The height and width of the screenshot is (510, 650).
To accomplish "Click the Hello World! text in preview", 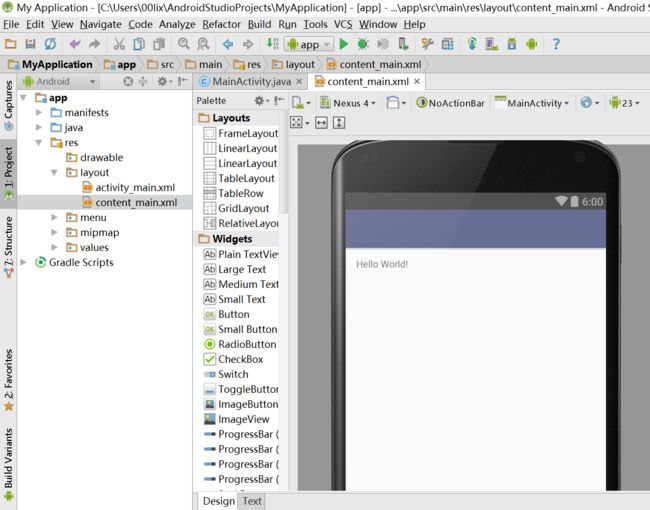I will click(x=382, y=264).
